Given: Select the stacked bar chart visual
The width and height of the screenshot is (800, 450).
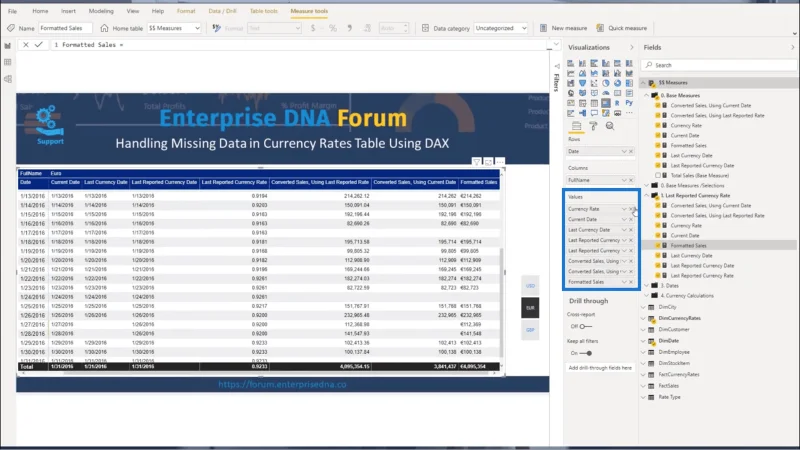Looking at the screenshot, I should (x=570, y=63).
